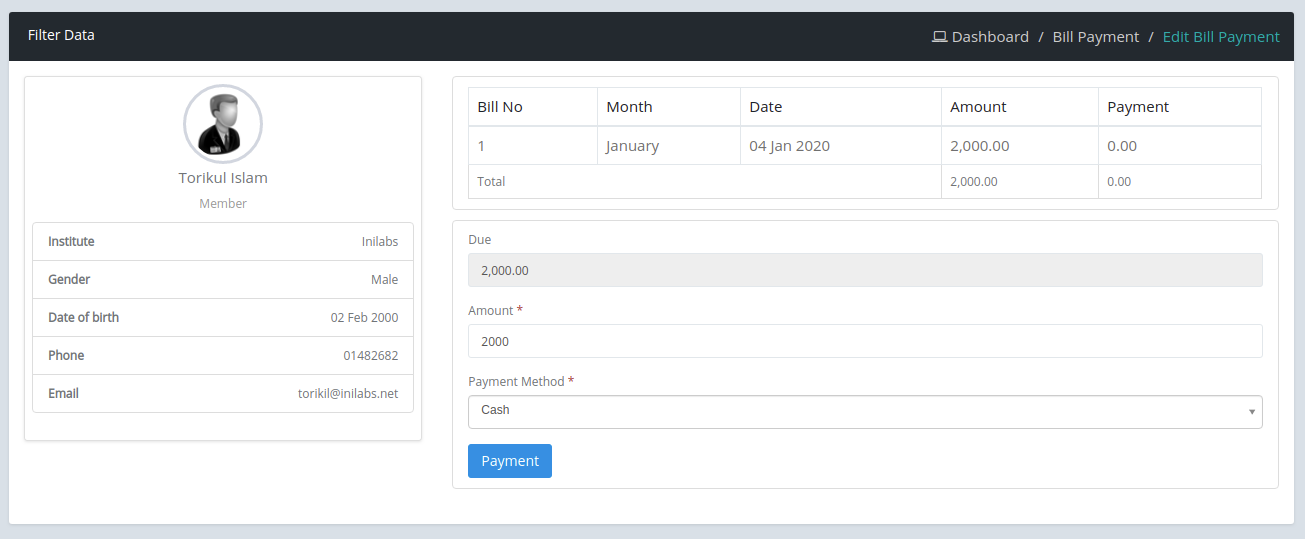This screenshot has width=1305, height=539.
Task: Click the phone number 01482682
Action: [371, 356]
